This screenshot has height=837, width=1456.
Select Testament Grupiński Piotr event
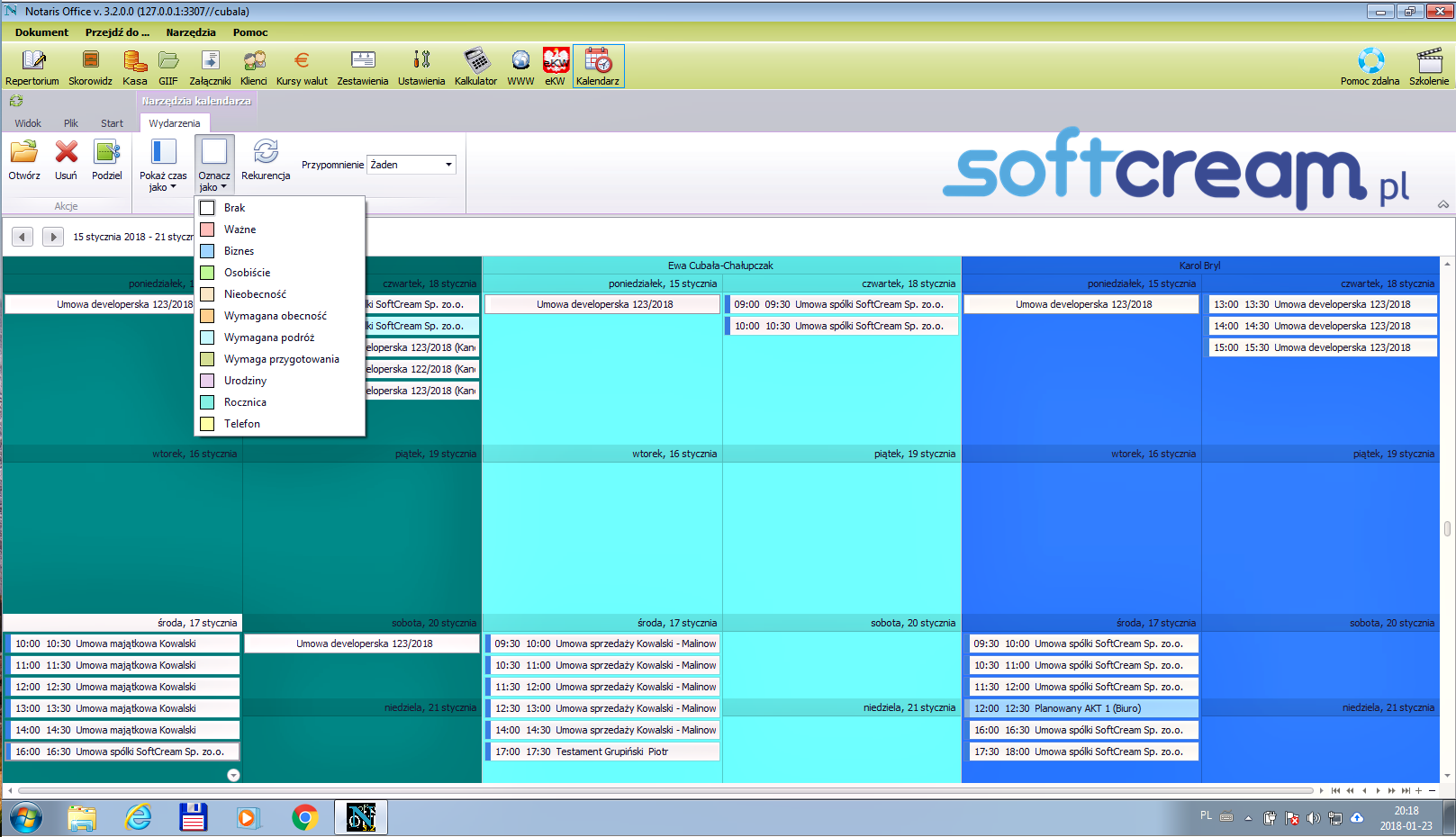tap(603, 751)
